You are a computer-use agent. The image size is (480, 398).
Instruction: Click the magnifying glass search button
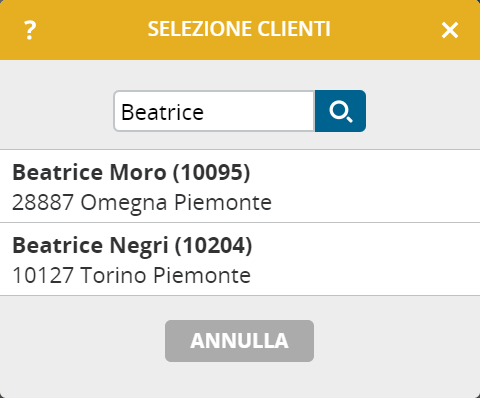(340, 111)
